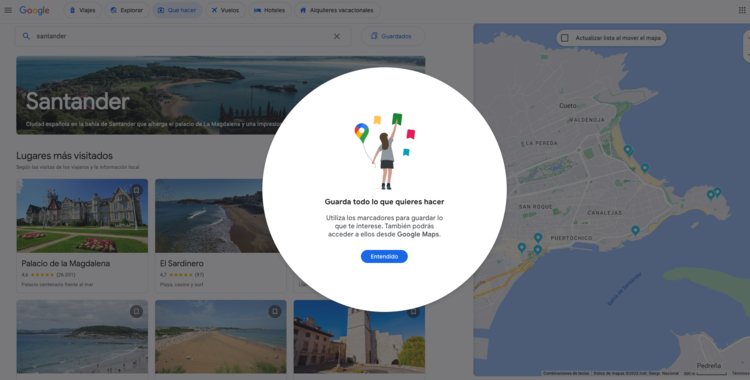Click Bahía de Santander map label
This screenshot has height=380, width=750.
pyautogui.click(x=624, y=290)
